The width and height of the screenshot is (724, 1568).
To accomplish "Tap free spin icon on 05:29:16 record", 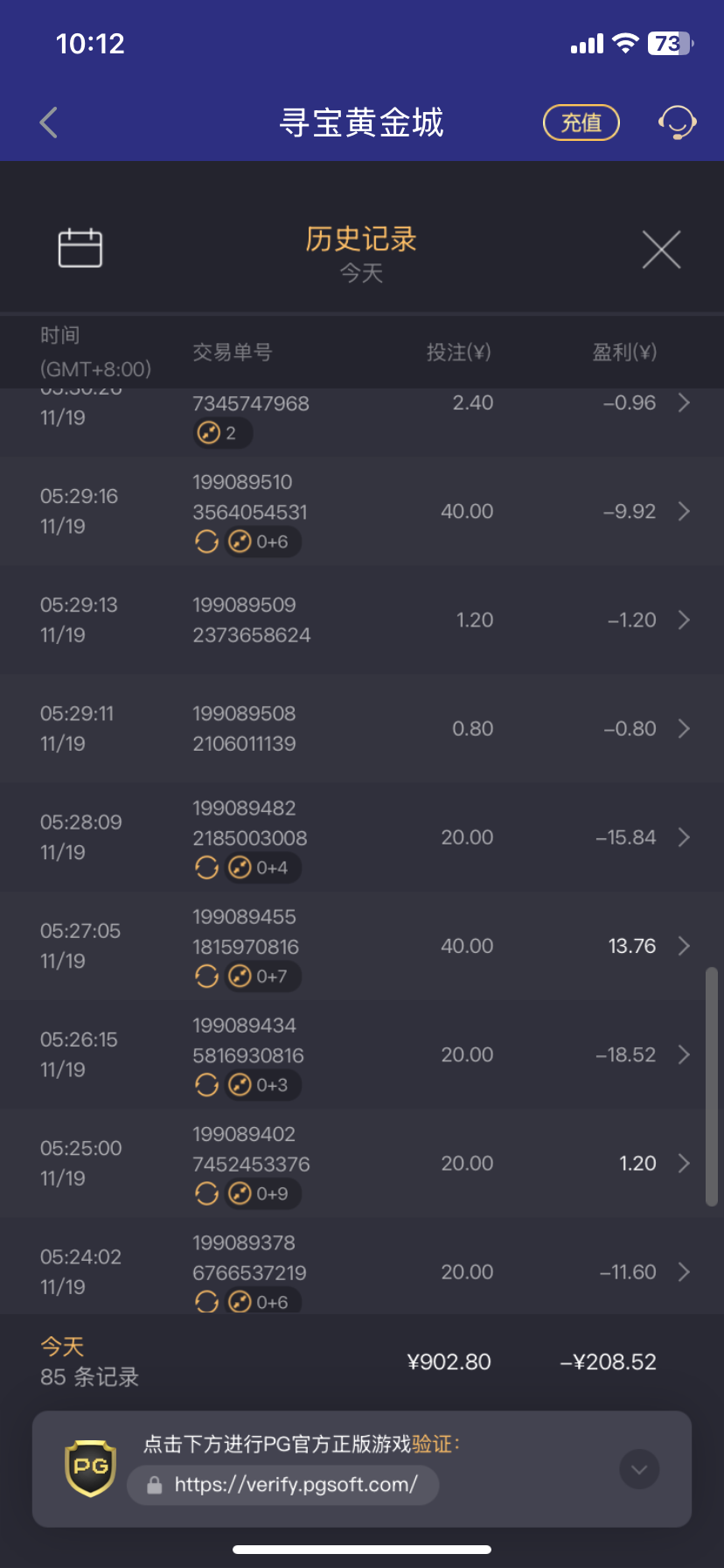I will pos(206,542).
